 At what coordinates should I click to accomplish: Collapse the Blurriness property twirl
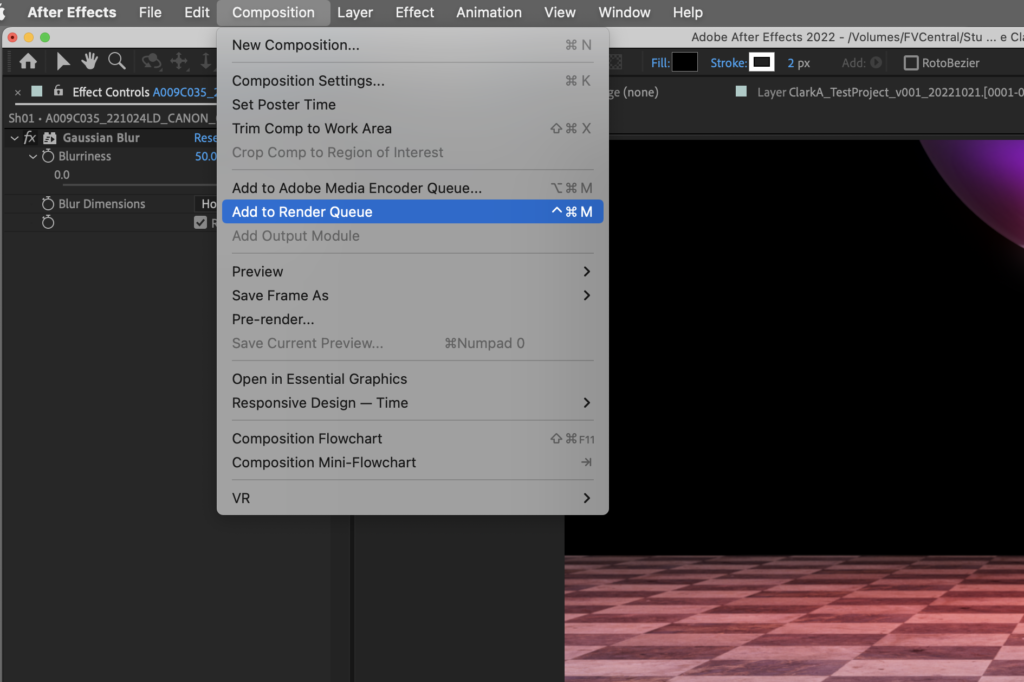33,157
